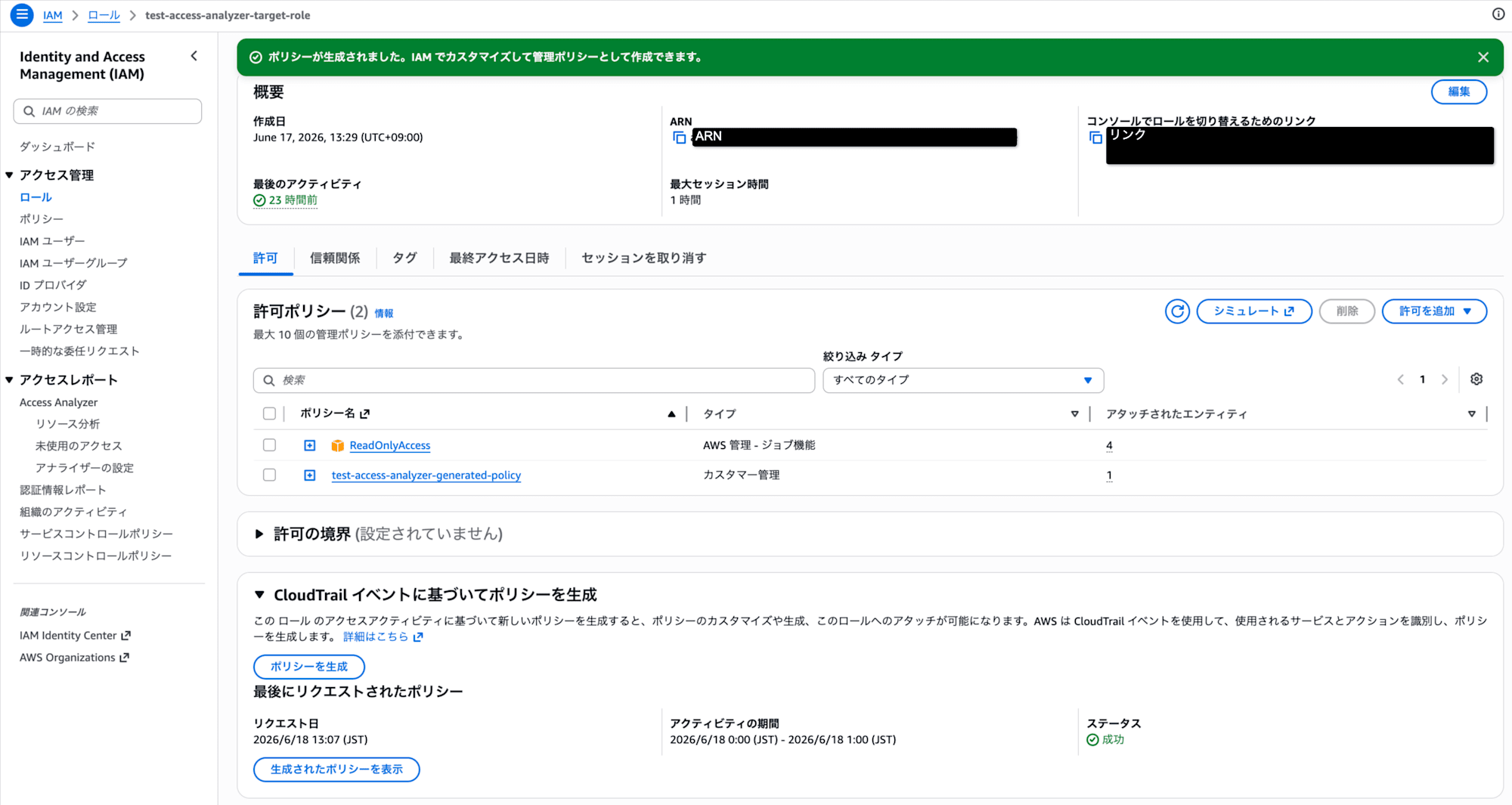Image resolution: width=1512 pixels, height=805 pixels.
Task: Copy the role ARN with copy icon
Action: [x=679, y=138]
